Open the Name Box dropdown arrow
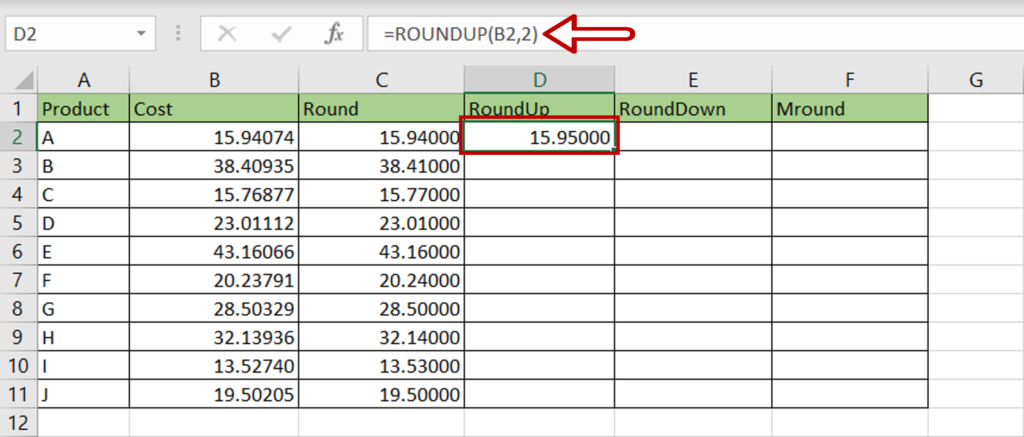 point(141,34)
